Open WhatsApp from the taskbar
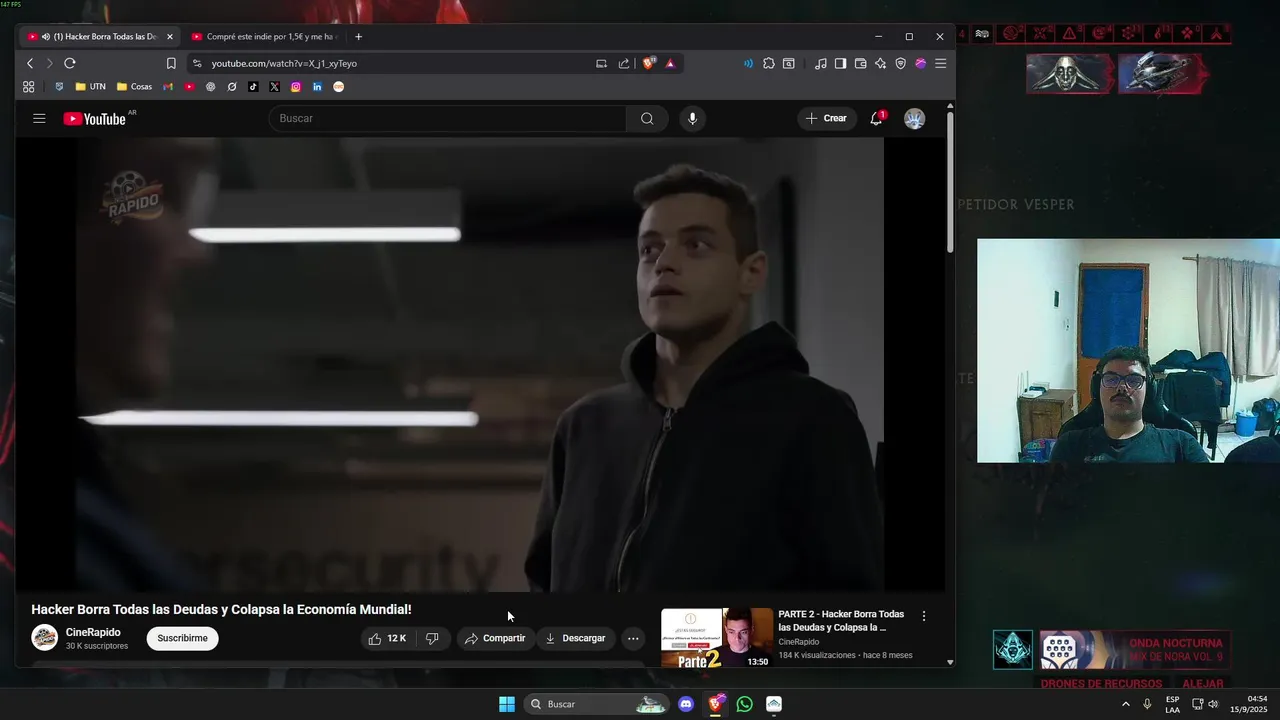This screenshot has width=1280, height=720. coord(744,704)
